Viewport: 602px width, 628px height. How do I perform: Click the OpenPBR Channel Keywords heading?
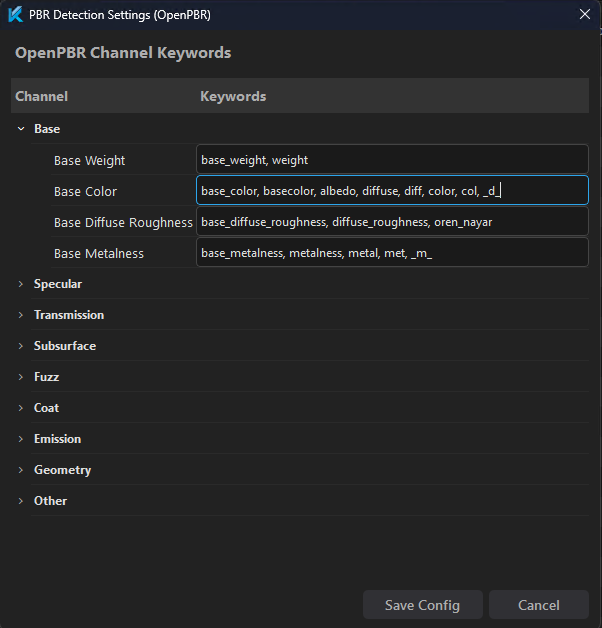[x=123, y=53]
